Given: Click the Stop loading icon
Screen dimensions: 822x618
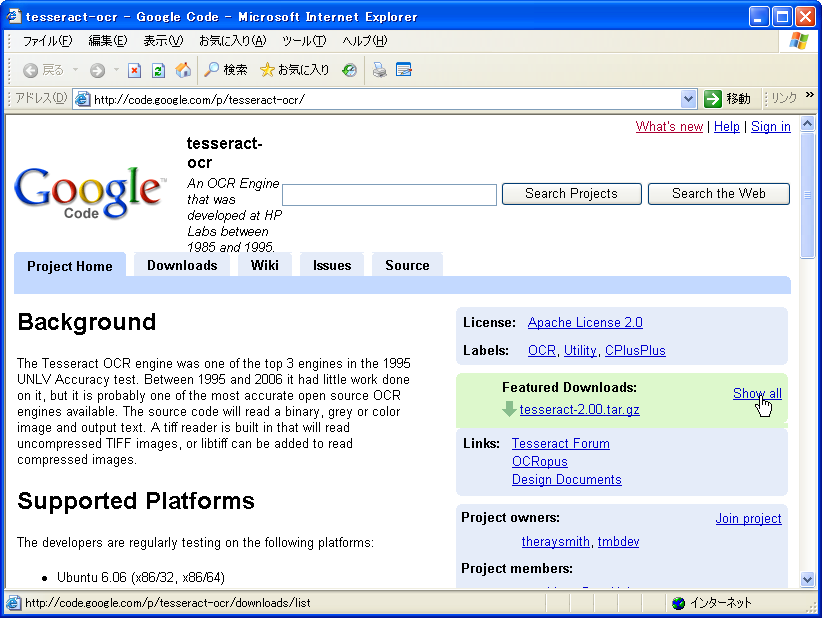Looking at the screenshot, I should pyautogui.click(x=135, y=70).
